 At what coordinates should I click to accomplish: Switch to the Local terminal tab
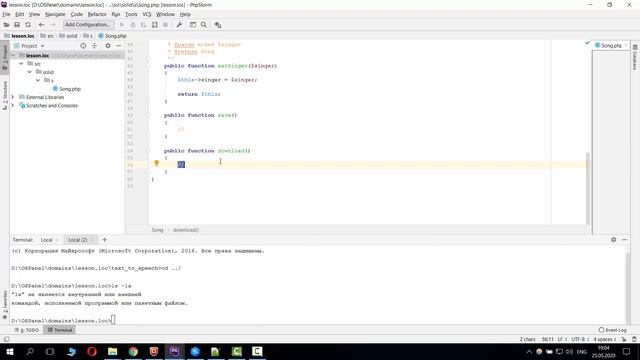click(x=47, y=240)
